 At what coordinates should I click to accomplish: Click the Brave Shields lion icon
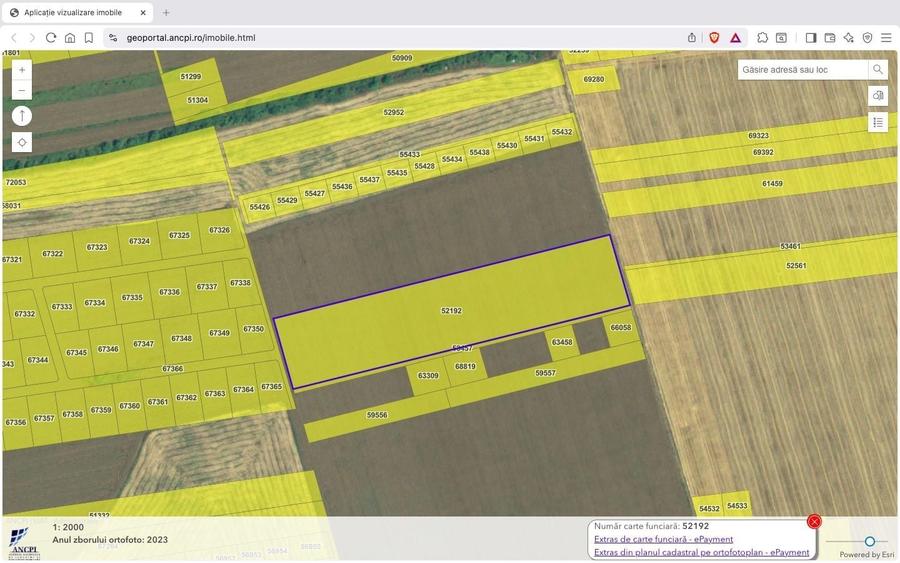click(714, 38)
